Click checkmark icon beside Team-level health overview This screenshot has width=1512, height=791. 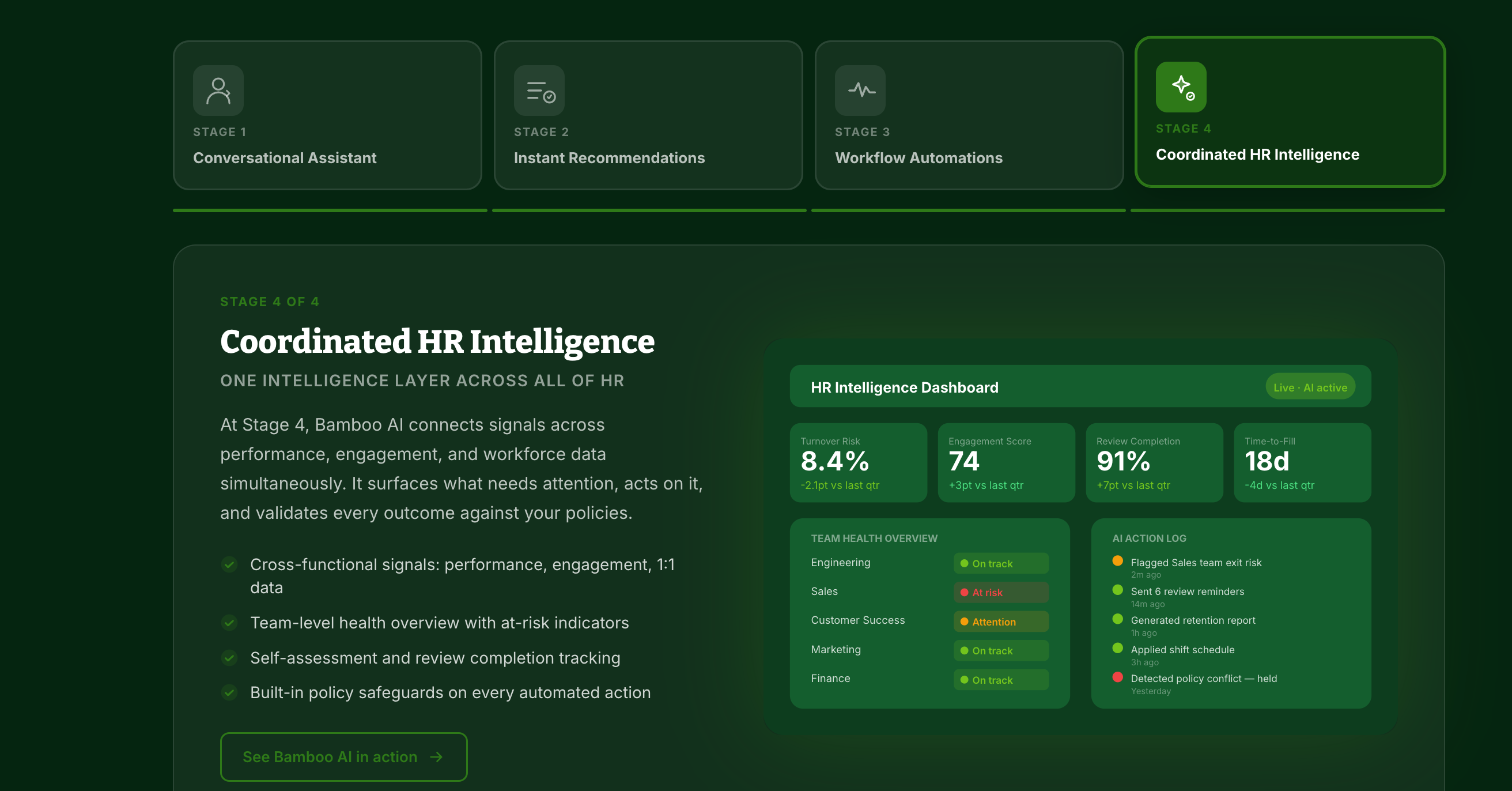point(229,623)
